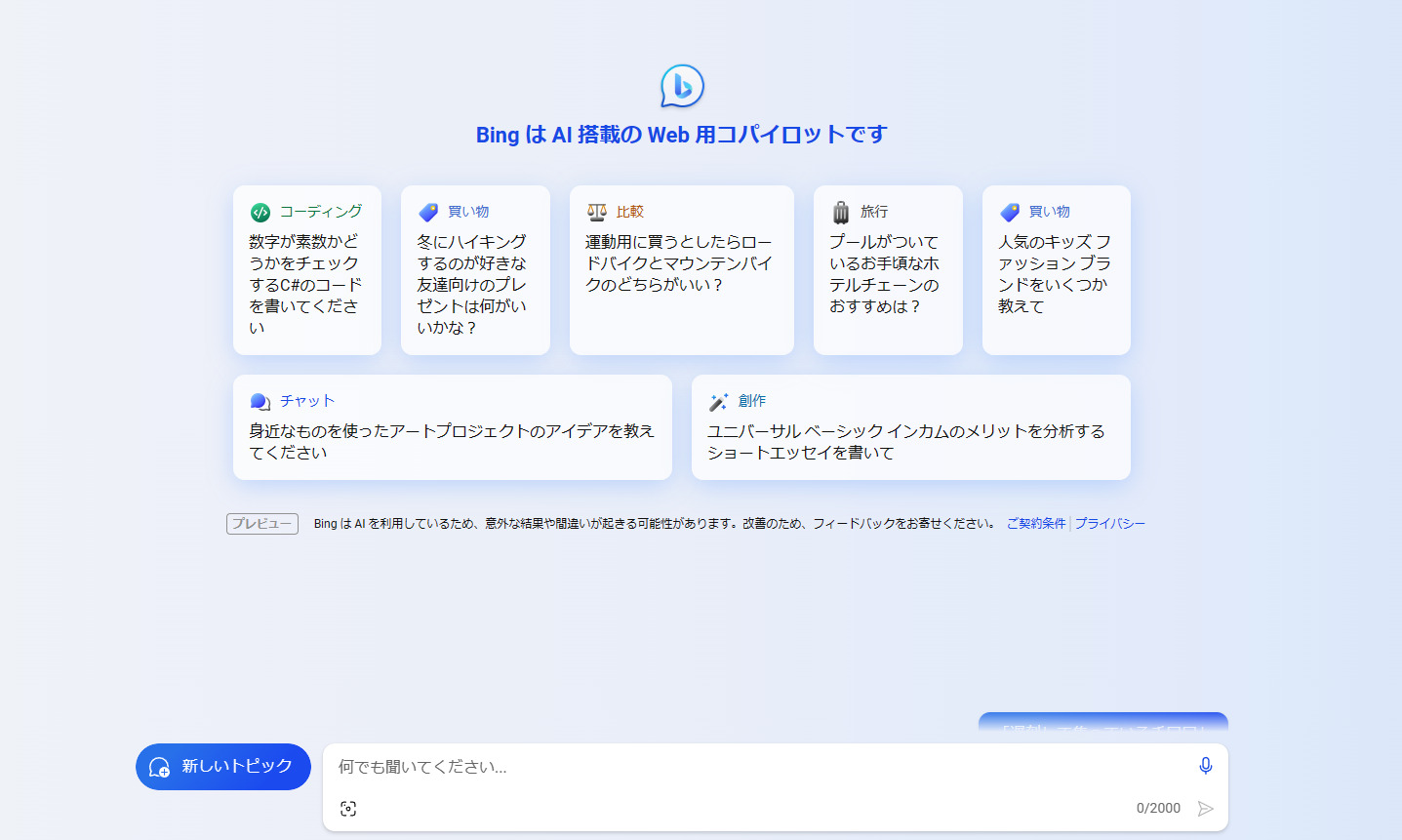Click the チャット category label
Viewport: 1402px width, 840px height.
tap(307, 401)
